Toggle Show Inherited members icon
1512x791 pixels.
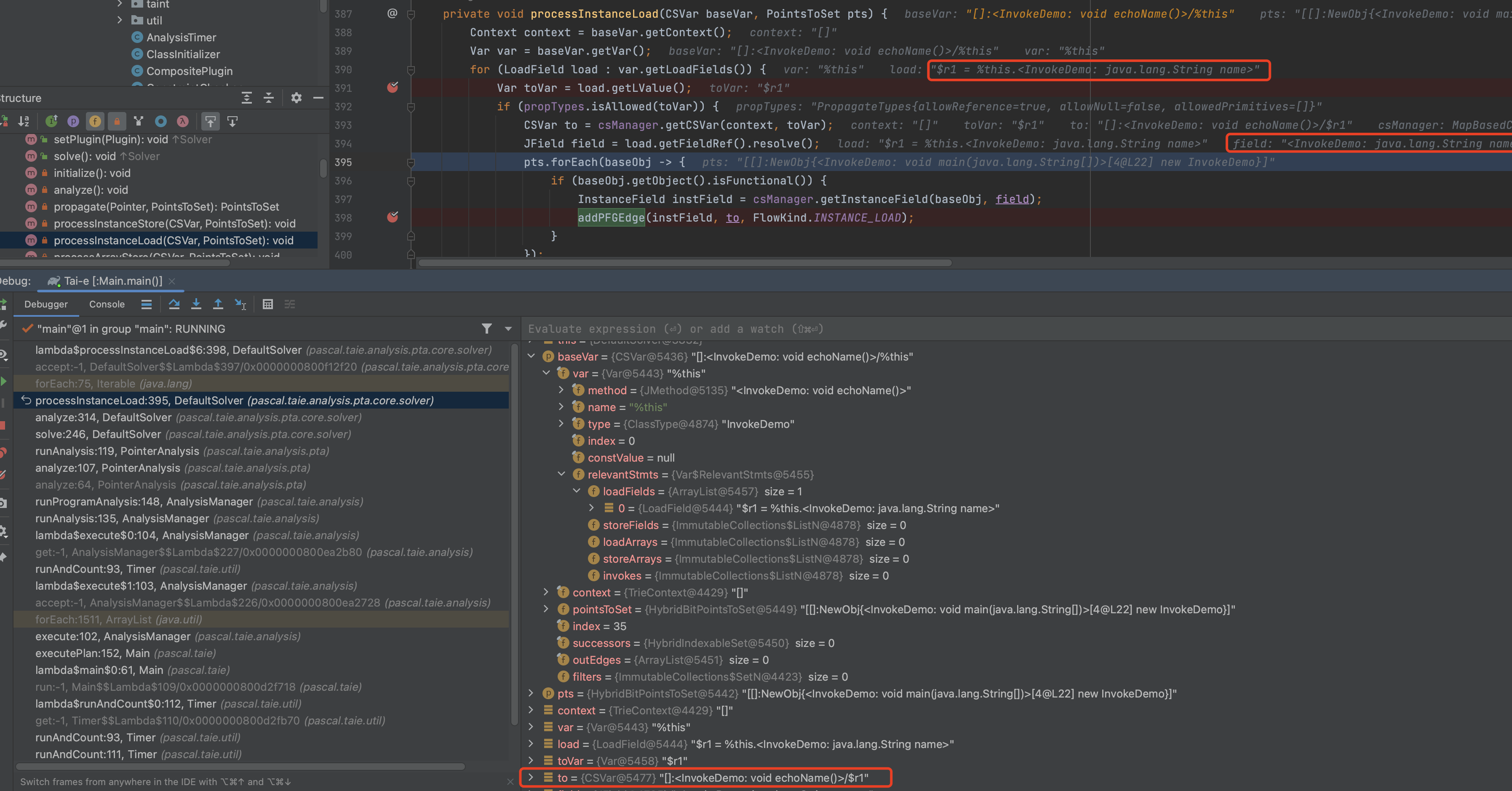[52, 121]
